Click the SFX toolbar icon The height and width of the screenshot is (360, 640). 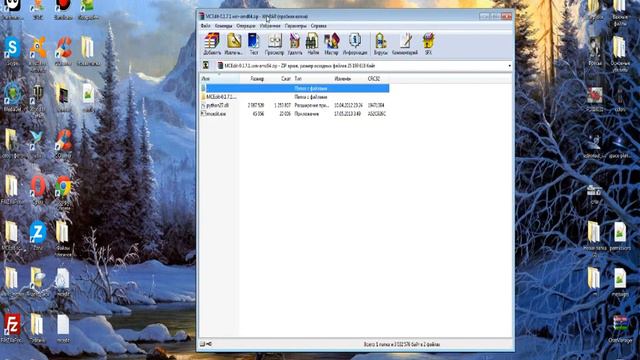click(x=428, y=44)
